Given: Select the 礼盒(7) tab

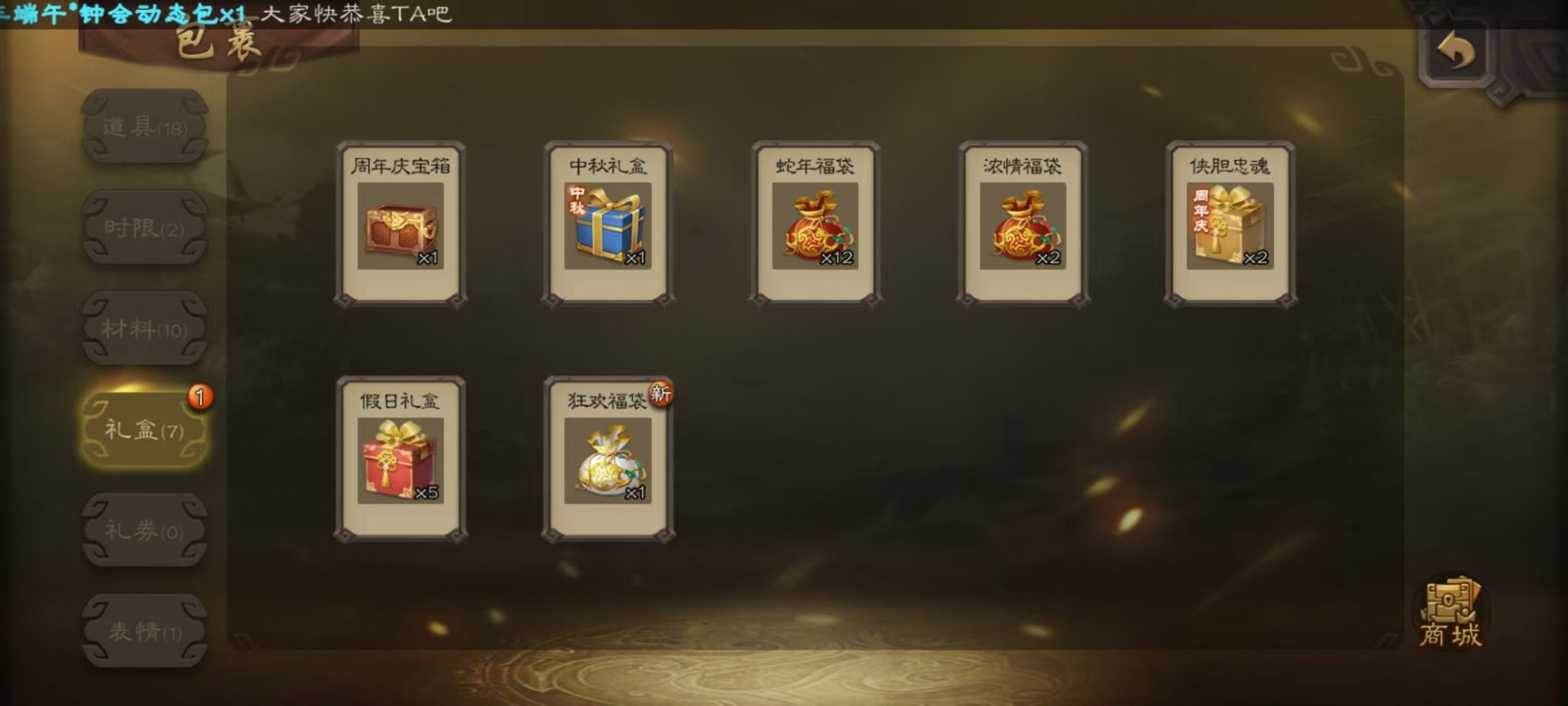Looking at the screenshot, I should pyautogui.click(x=145, y=429).
